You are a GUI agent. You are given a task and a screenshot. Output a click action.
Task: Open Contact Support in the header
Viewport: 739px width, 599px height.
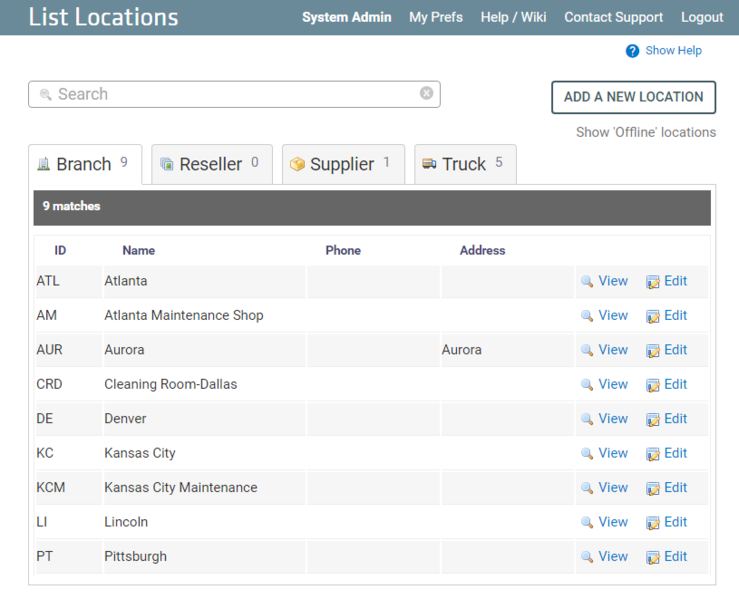pyautogui.click(x=614, y=17)
